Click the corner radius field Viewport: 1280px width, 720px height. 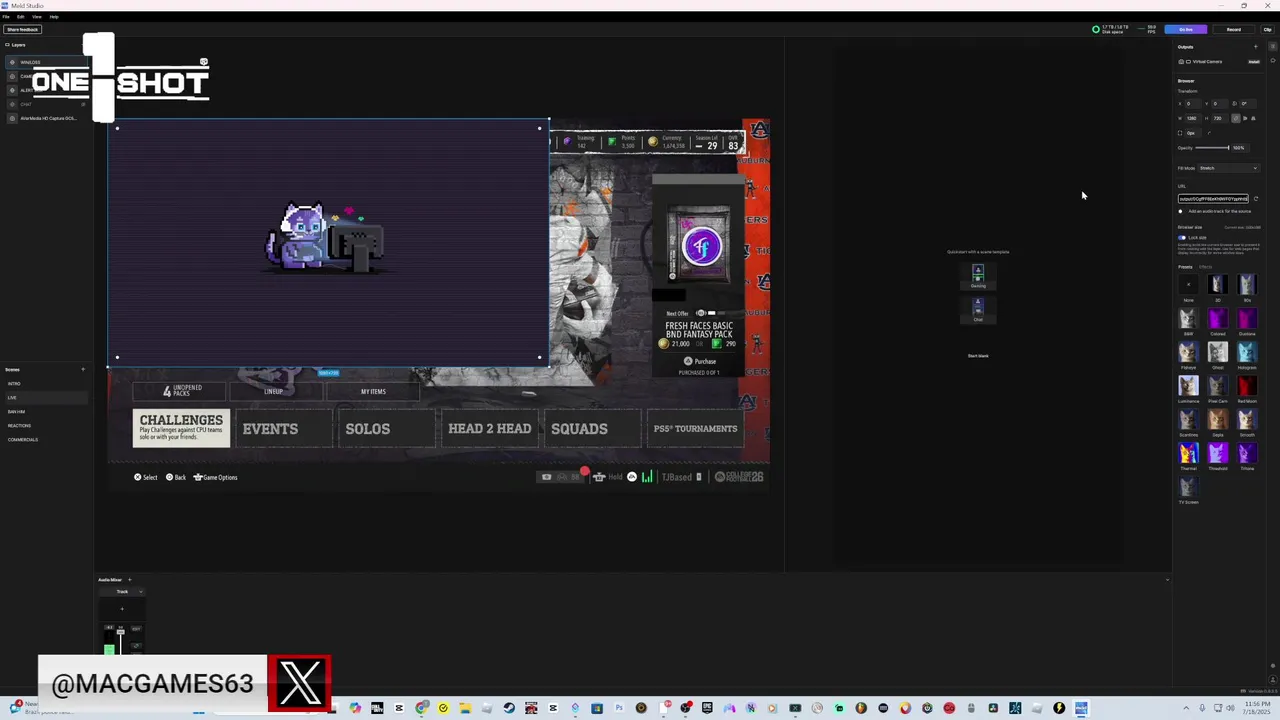coord(1193,133)
